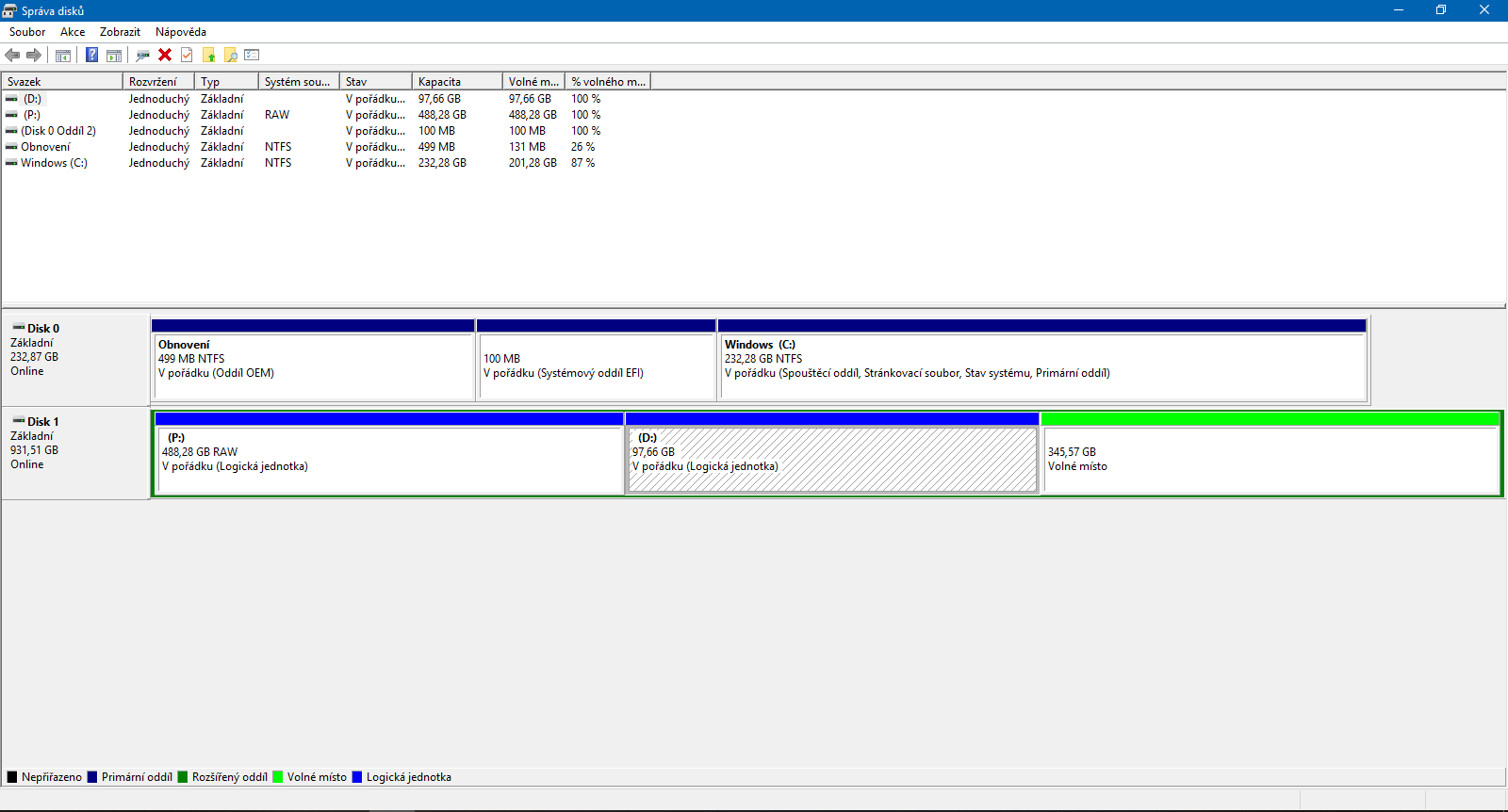Open Help via blue question mark icon

click(92, 55)
